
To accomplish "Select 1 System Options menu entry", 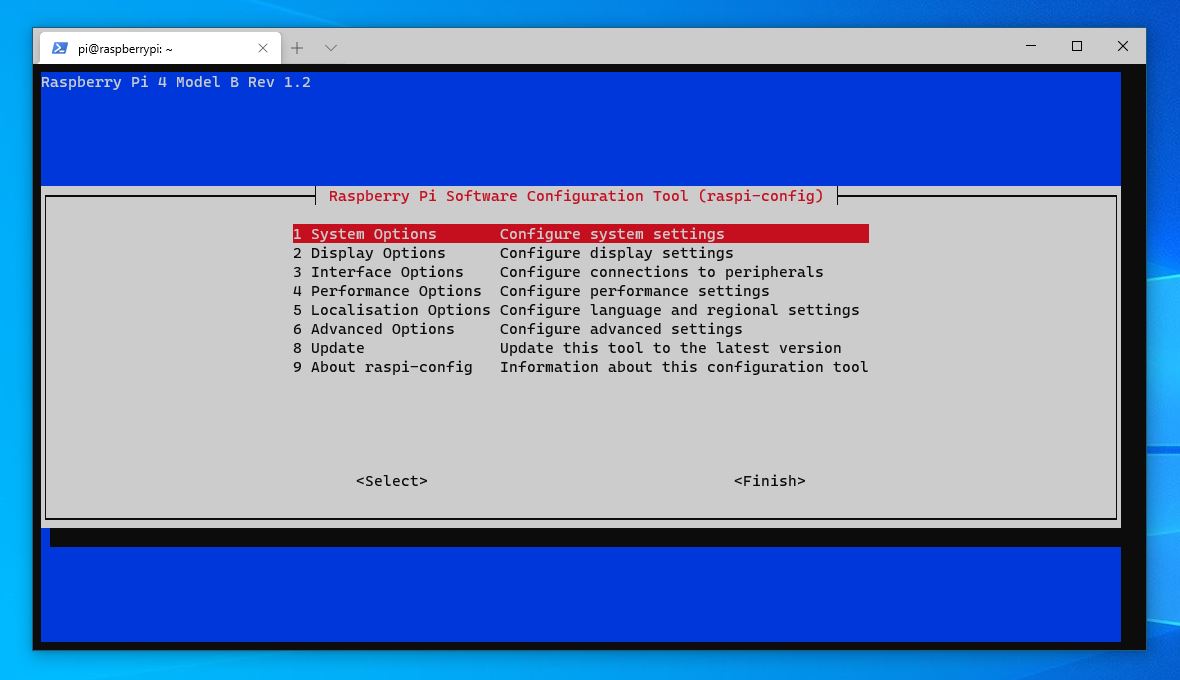I will 580,234.
